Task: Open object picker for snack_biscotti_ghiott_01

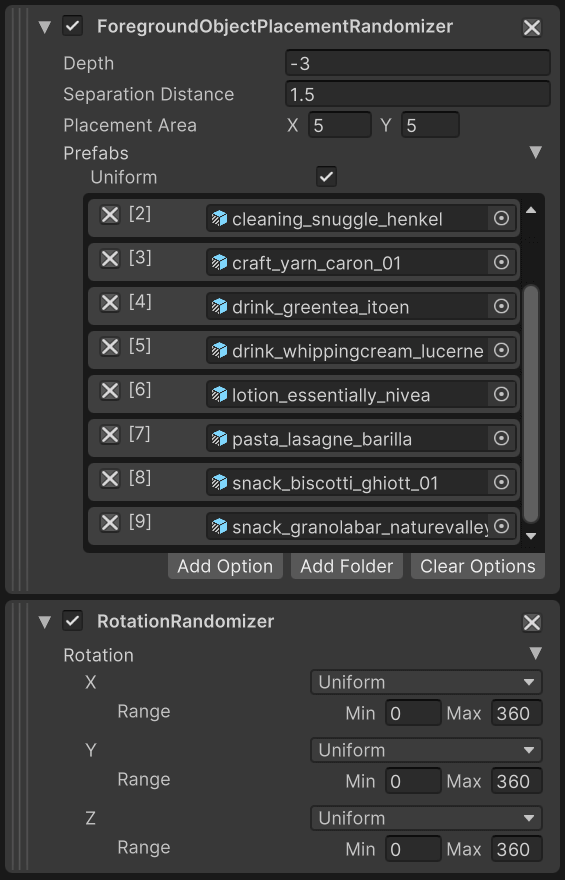Action: coord(501,483)
